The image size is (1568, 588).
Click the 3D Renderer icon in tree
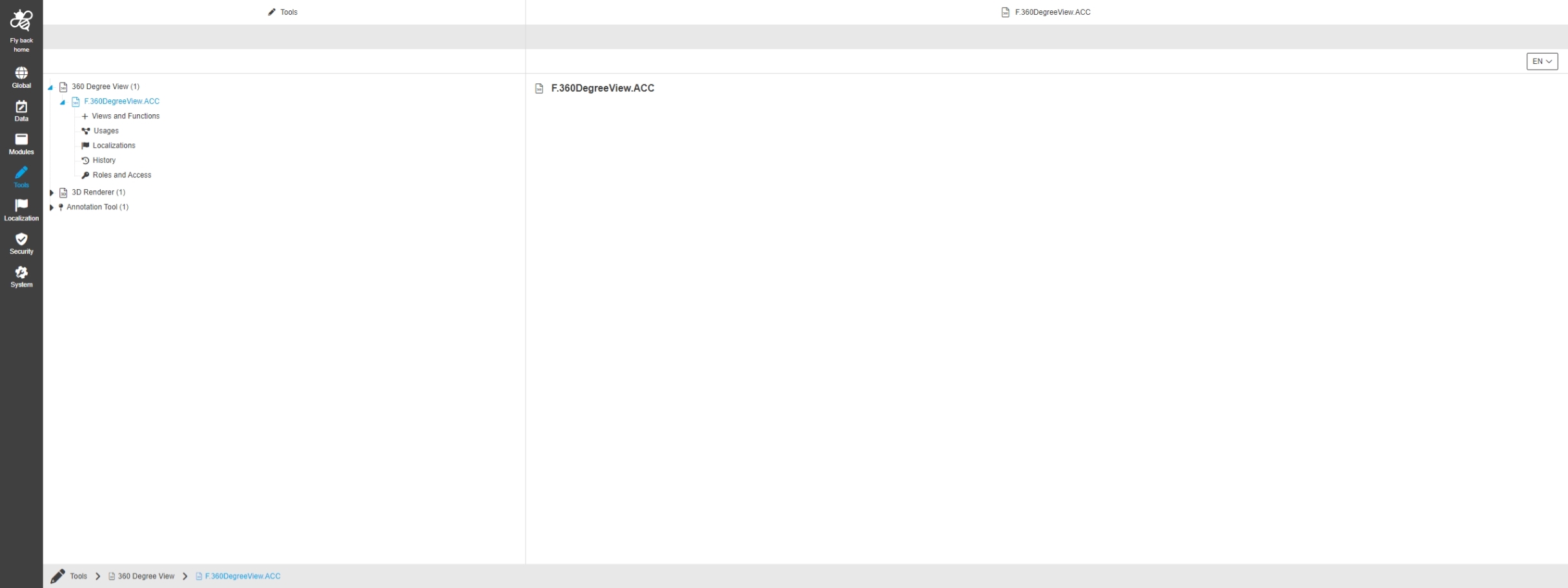63,192
